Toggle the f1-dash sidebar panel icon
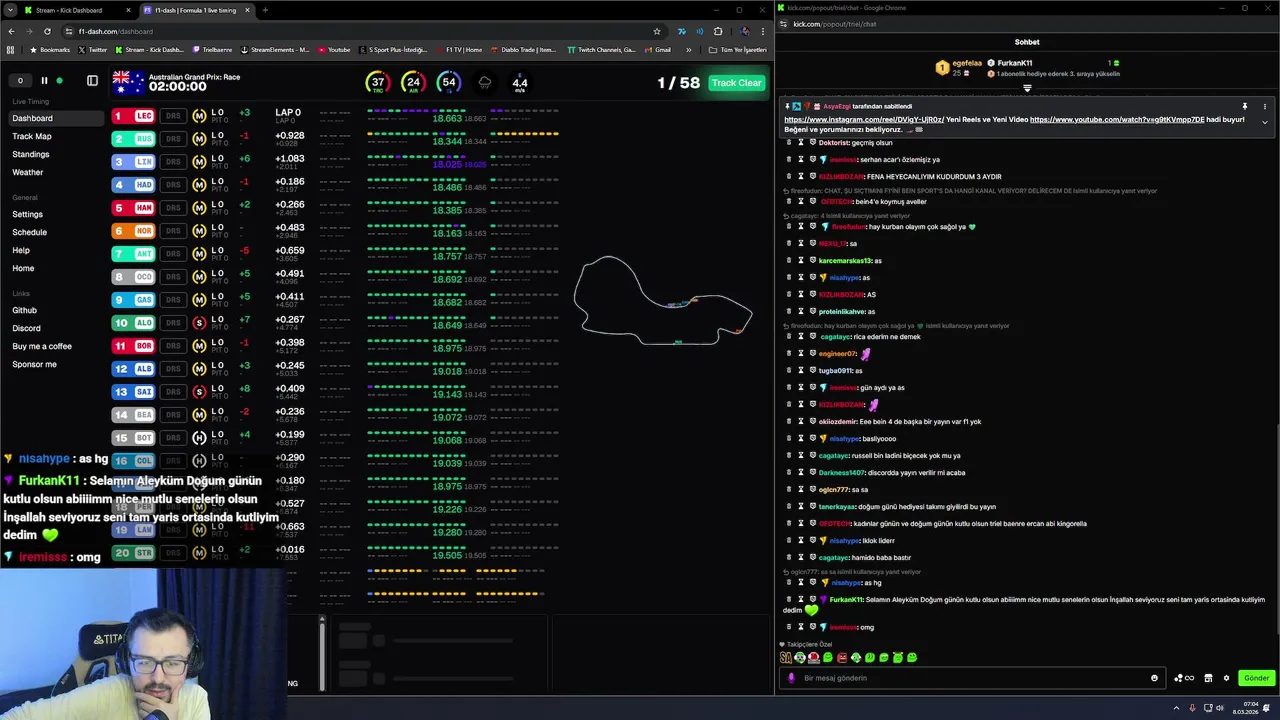Image resolution: width=1280 pixels, height=720 pixels. coord(92,81)
